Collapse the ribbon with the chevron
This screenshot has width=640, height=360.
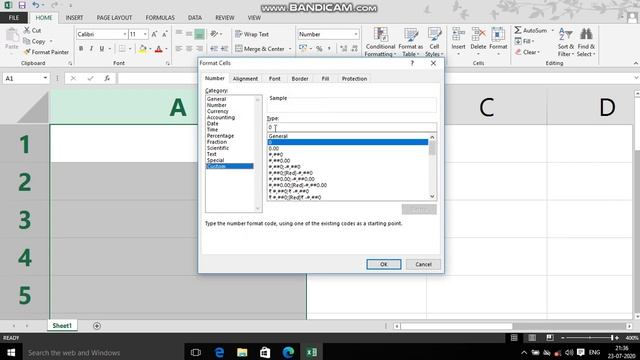tap(636, 63)
